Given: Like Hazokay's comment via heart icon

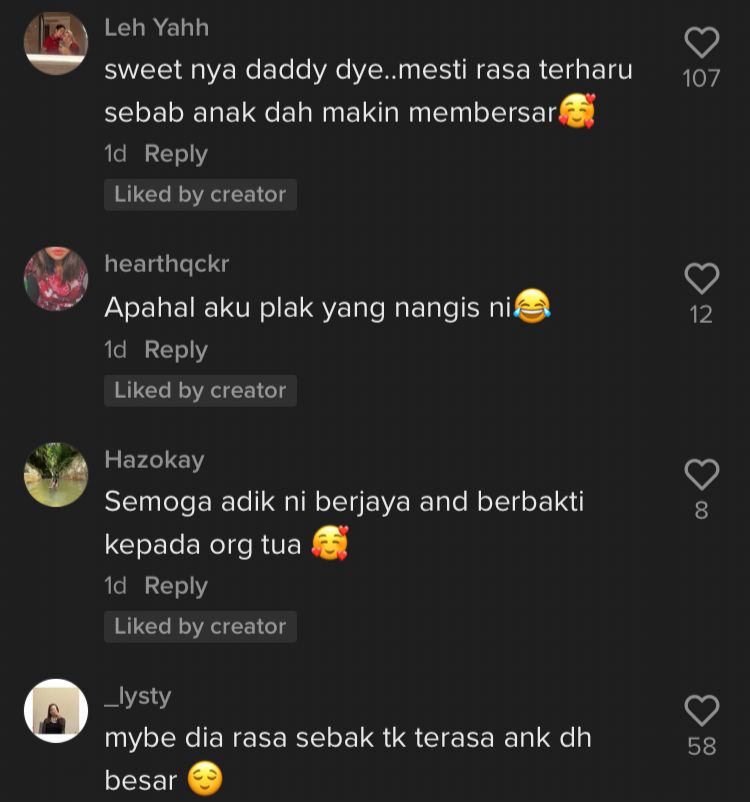Looking at the screenshot, I should (x=701, y=474).
